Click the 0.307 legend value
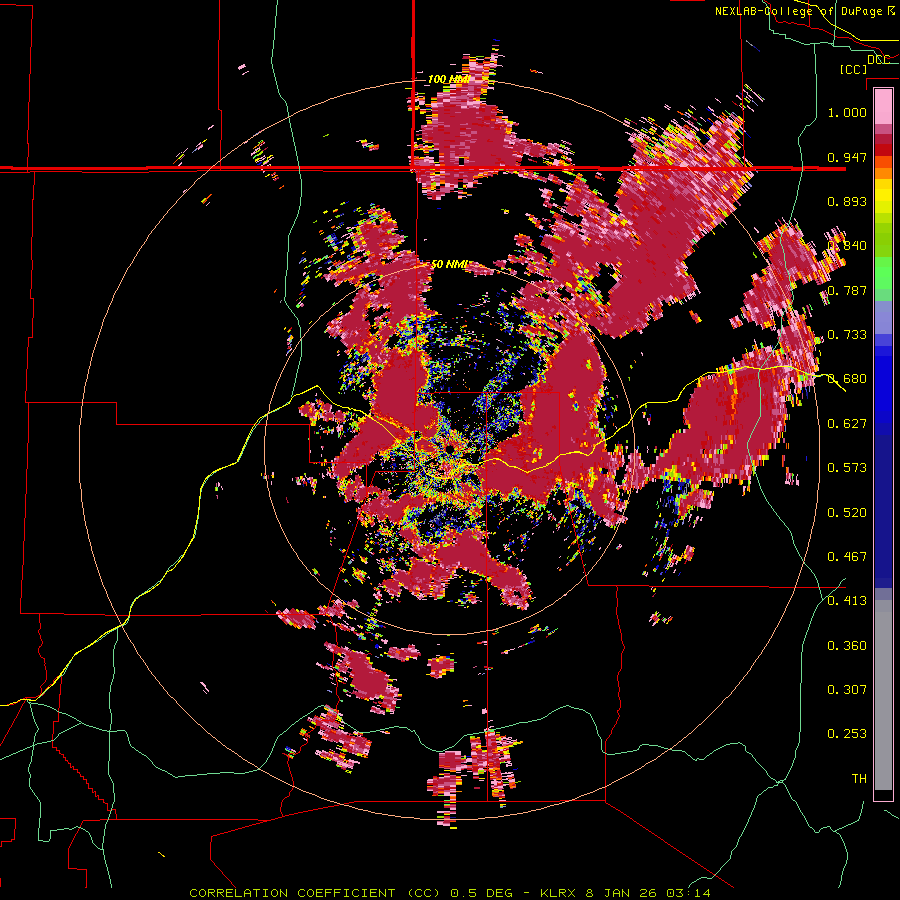Screen dimensions: 900x900 [847, 690]
